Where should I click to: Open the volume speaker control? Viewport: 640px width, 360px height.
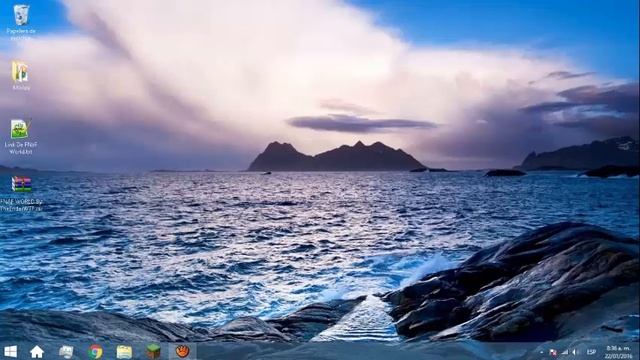coord(575,352)
